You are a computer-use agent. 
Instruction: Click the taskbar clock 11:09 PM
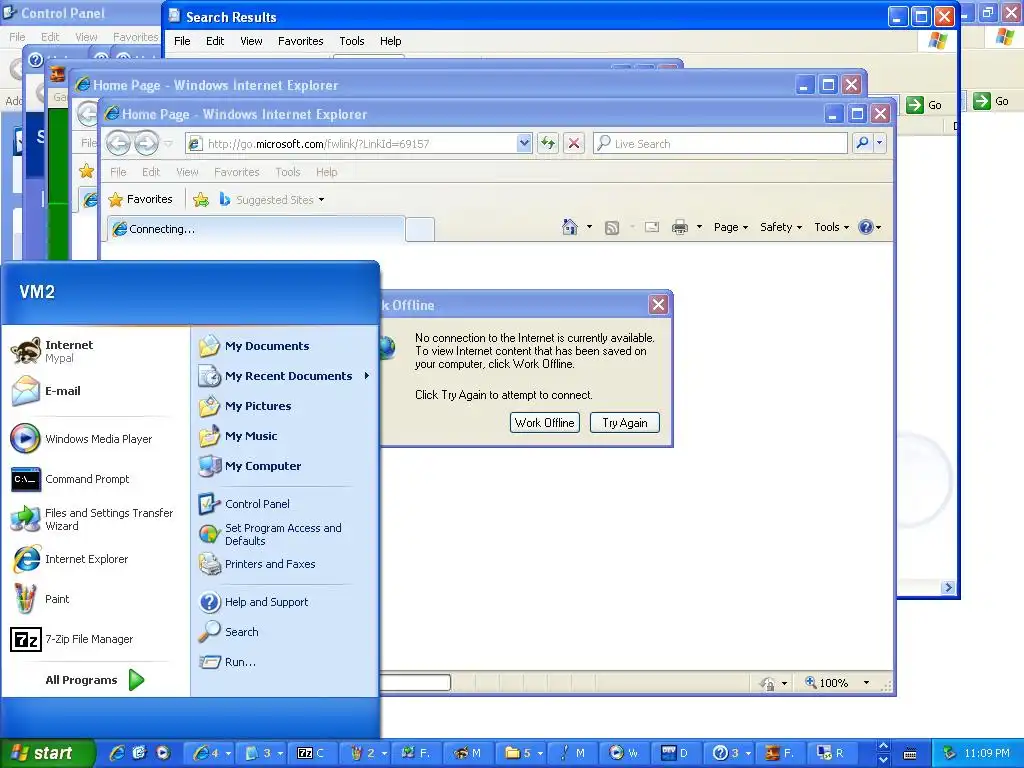click(x=986, y=753)
